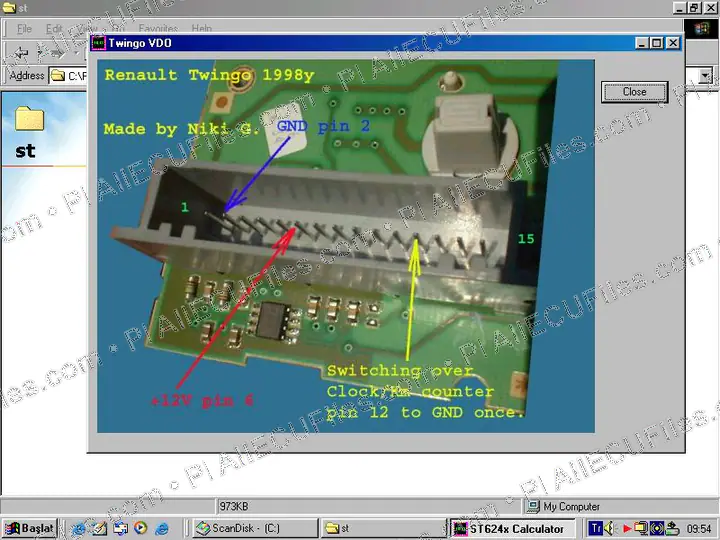Click the Twingo VDO title bar icon
The height and width of the screenshot is (540, 720).
98,43
